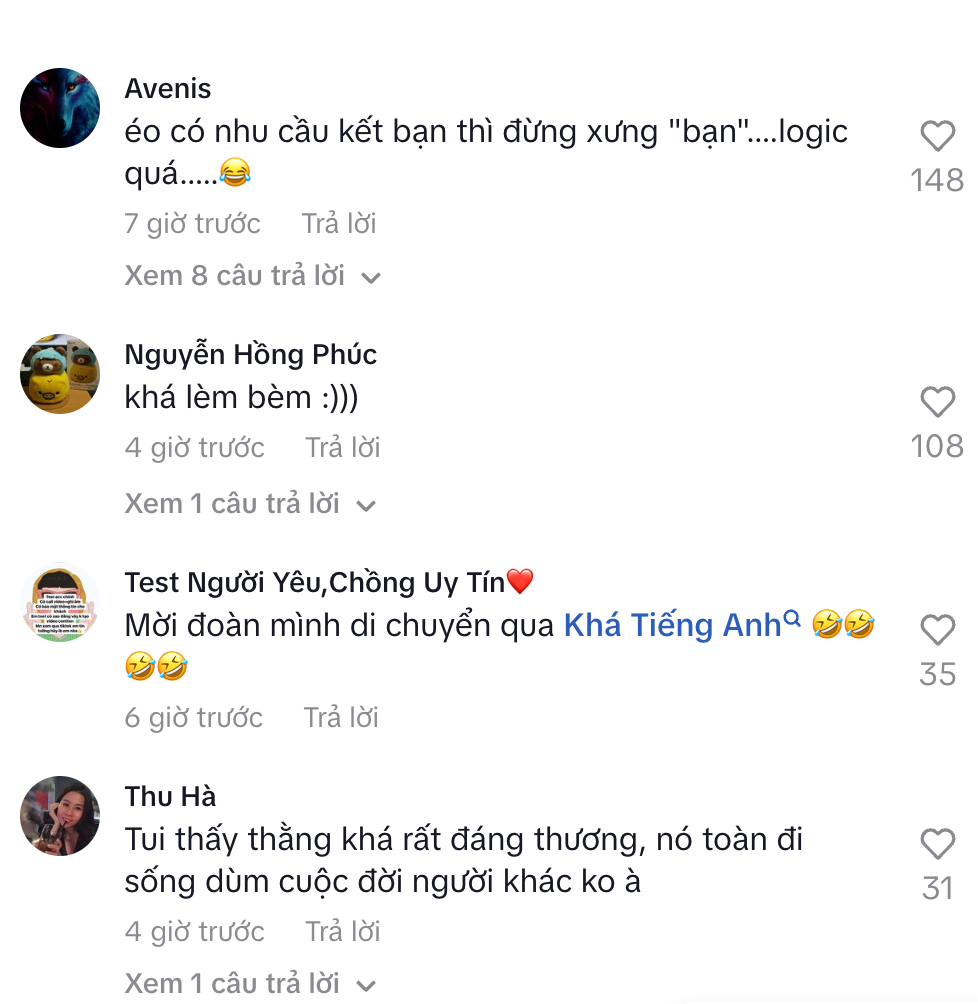The image size is (978, 1004).
Task: Like Avenis's comment via heart icon
Action: click(938, 137)
